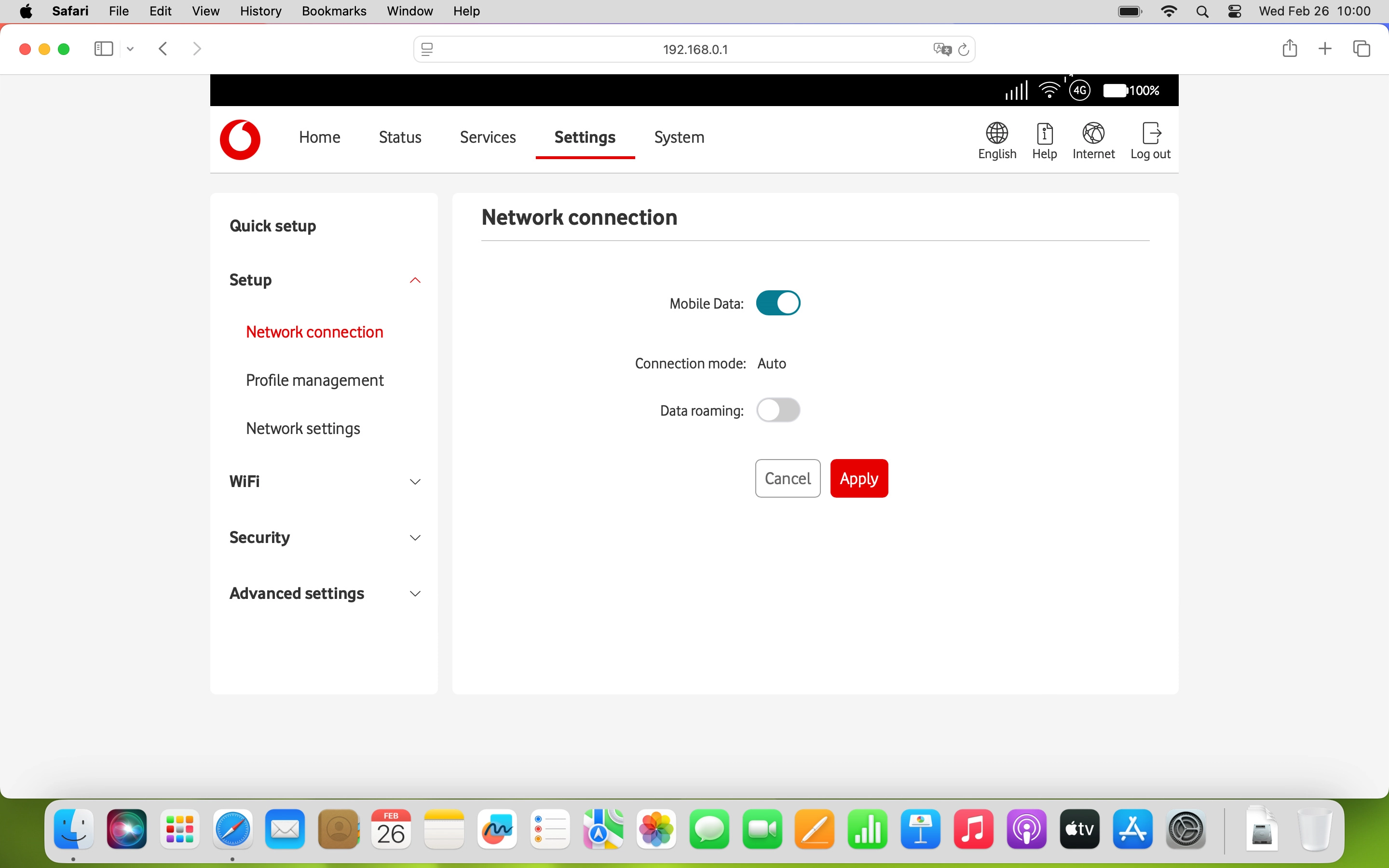Viewport: 1389px width, 868px height.
Task: Reload the page in Safari
Action: [x=964, y=49]
